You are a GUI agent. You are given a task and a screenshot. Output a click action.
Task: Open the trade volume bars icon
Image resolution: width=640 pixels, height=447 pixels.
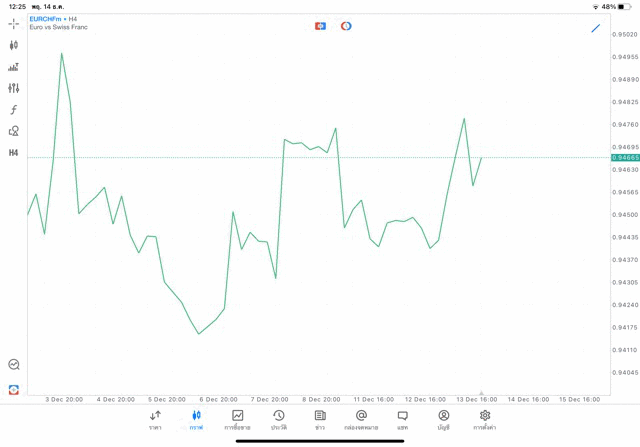click(x=13, y=67)
